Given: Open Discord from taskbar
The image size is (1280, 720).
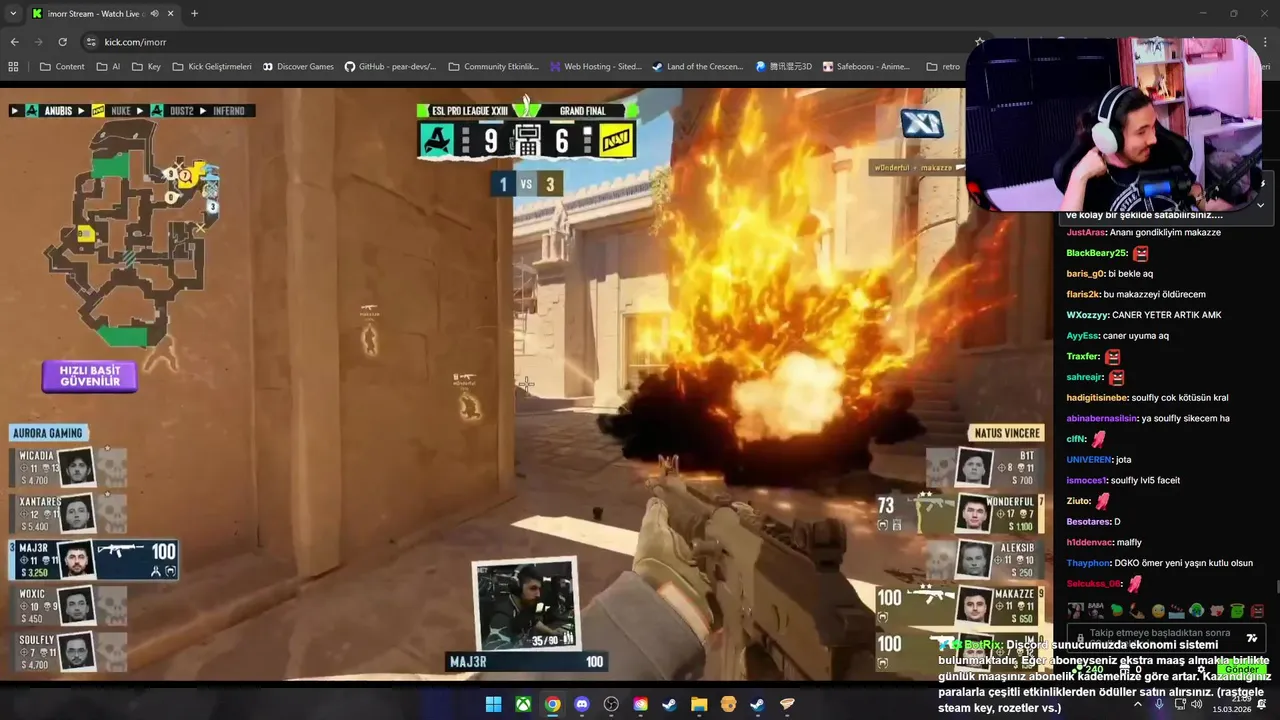Looking at the screenshot, I should [x=582, y=704].
